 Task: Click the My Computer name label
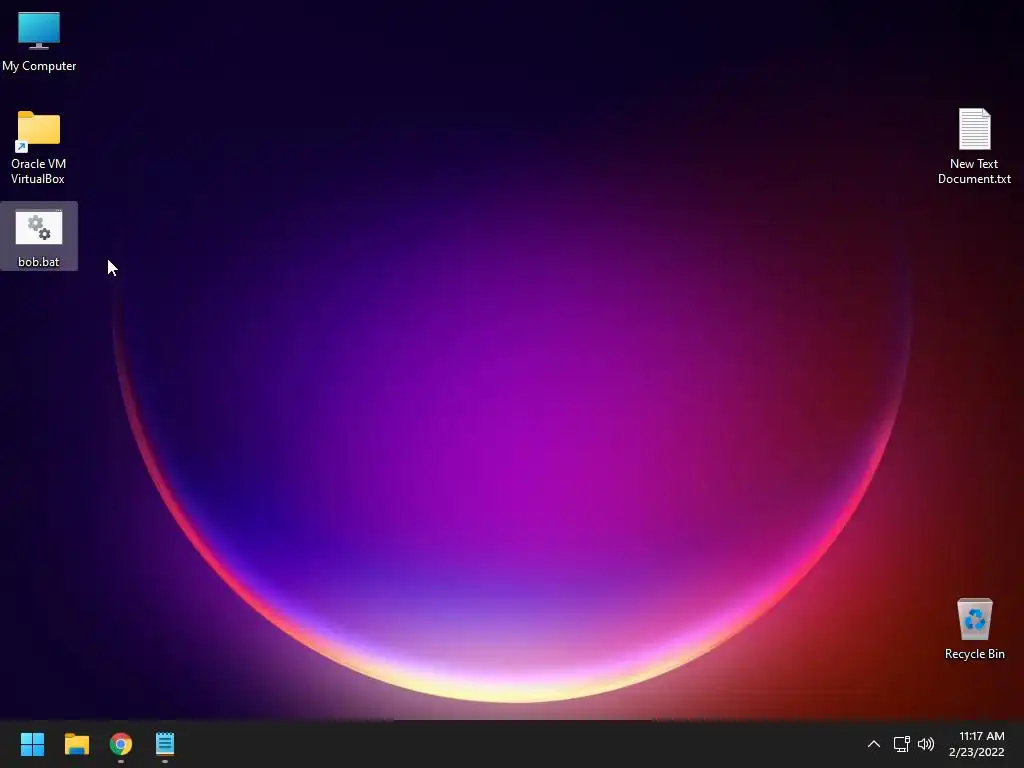click(x=39, y=66)
